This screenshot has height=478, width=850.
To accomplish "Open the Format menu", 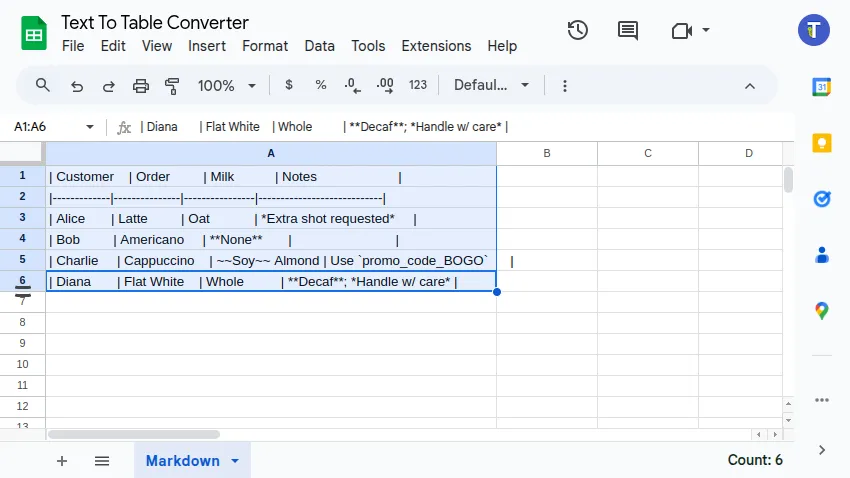I will pyautogui.click(x=265, y=46).
